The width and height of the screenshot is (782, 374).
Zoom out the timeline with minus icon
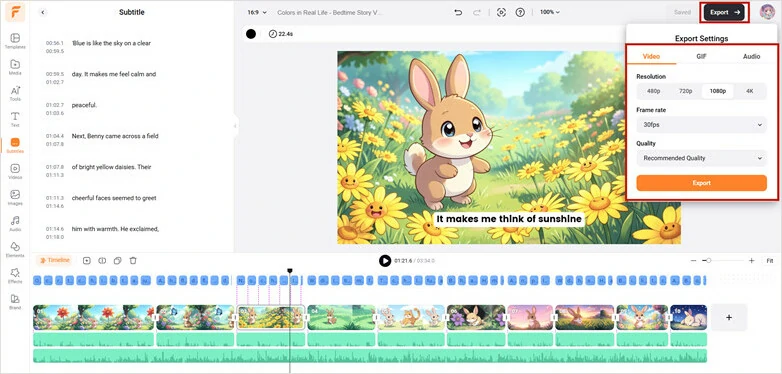[x=693, y=260]
